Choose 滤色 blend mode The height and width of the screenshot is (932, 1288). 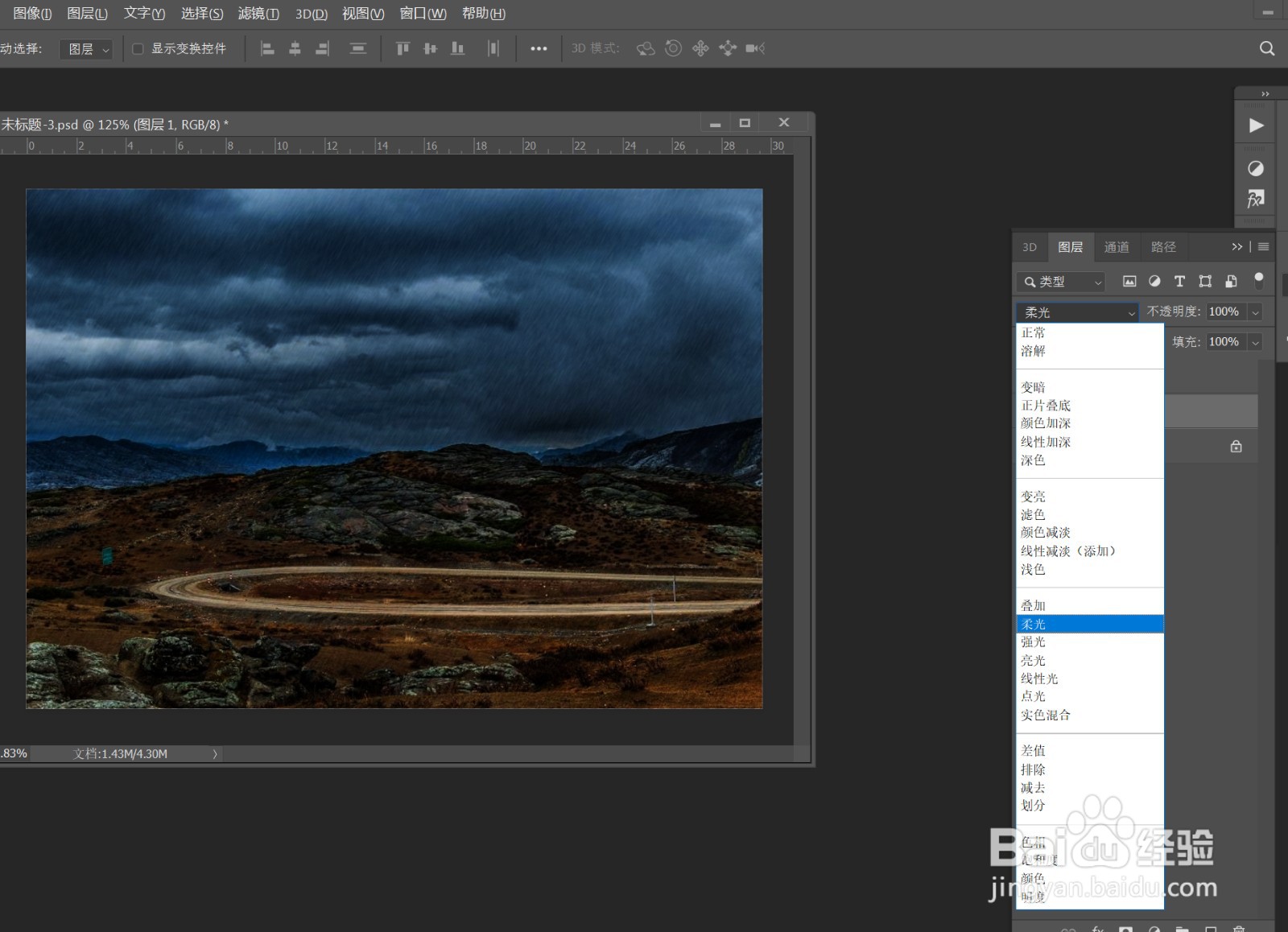click(x=1090, y=514)
